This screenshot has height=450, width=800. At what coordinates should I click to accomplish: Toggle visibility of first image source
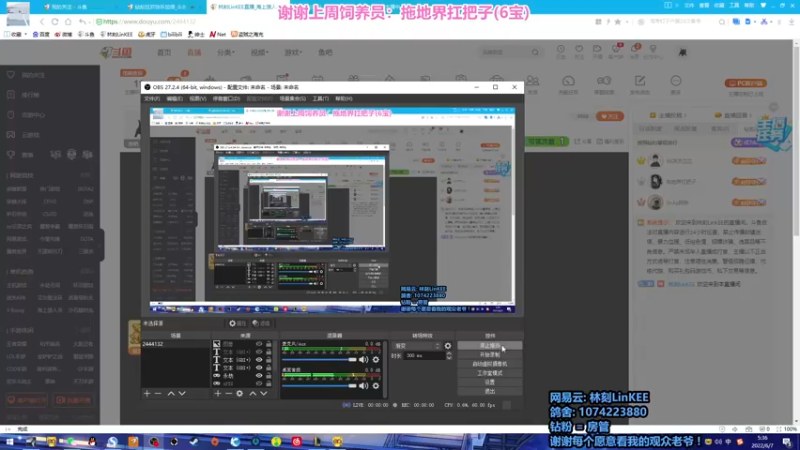(x=259, y=344)
